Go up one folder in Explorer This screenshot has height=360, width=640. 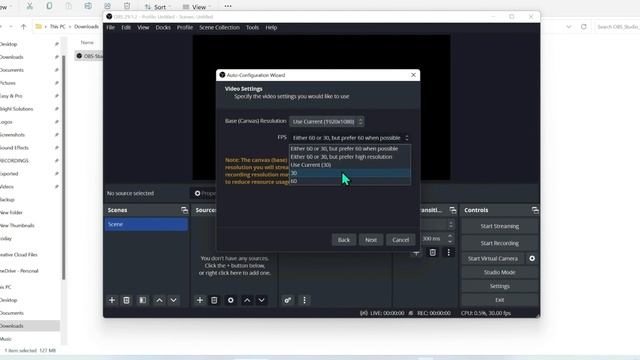tap(23, 27)
